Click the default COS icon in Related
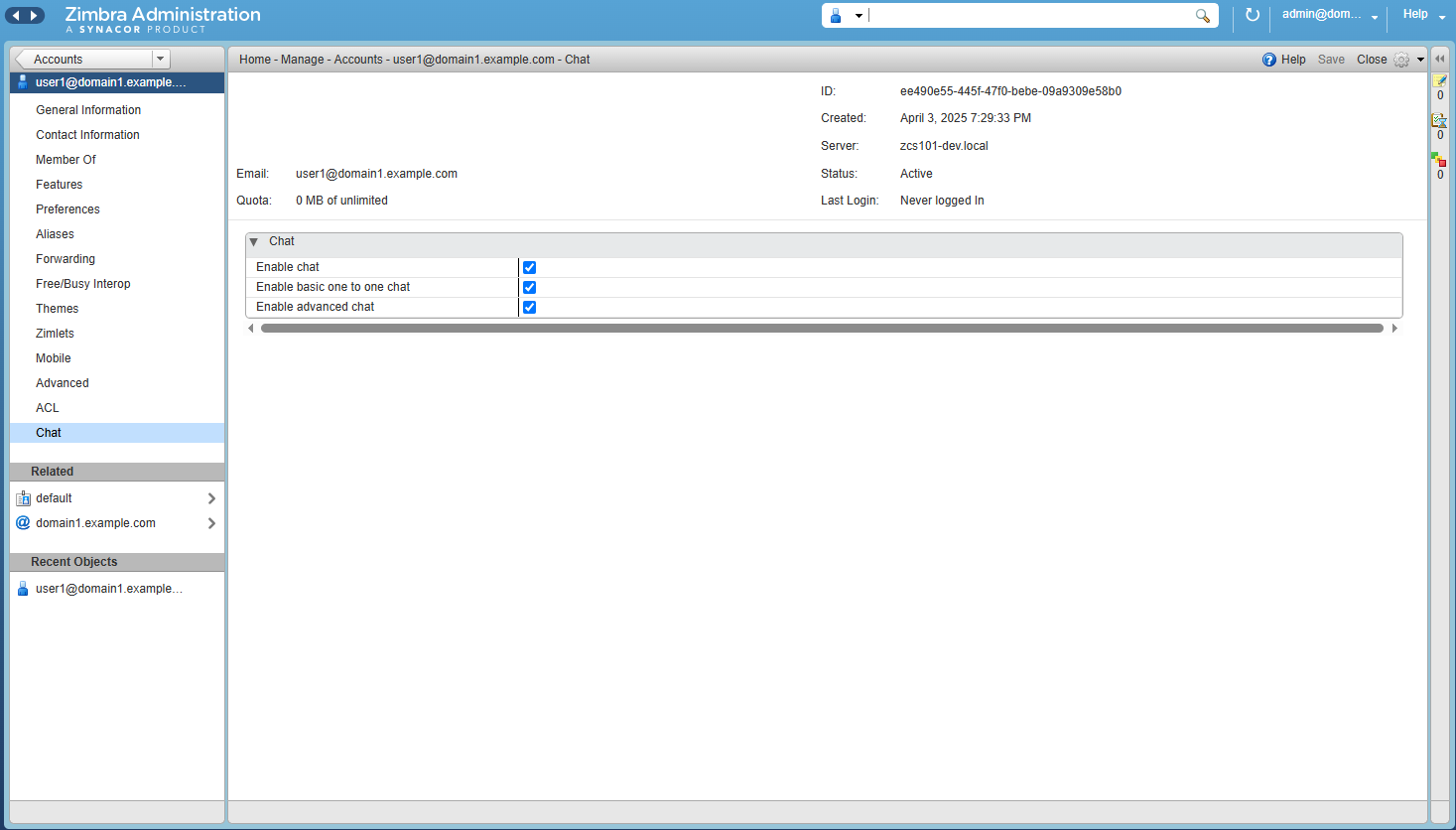 23,498
